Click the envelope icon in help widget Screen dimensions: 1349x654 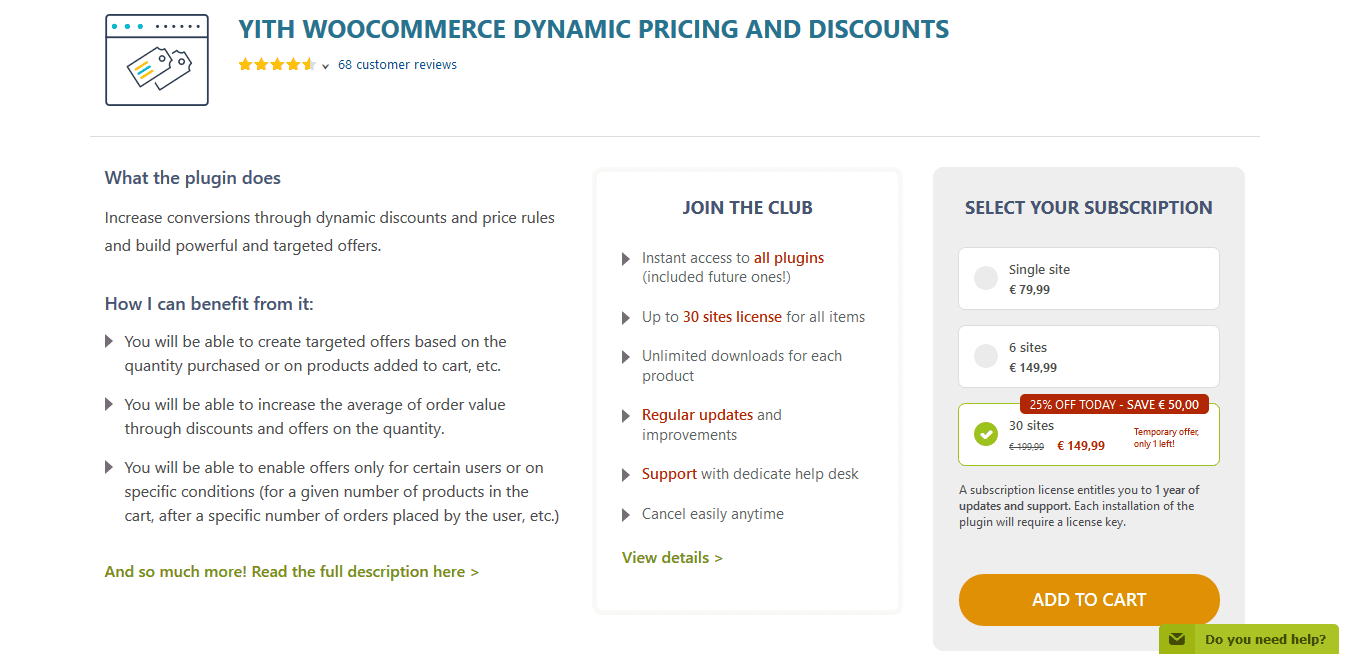(x=1177, y=639)
